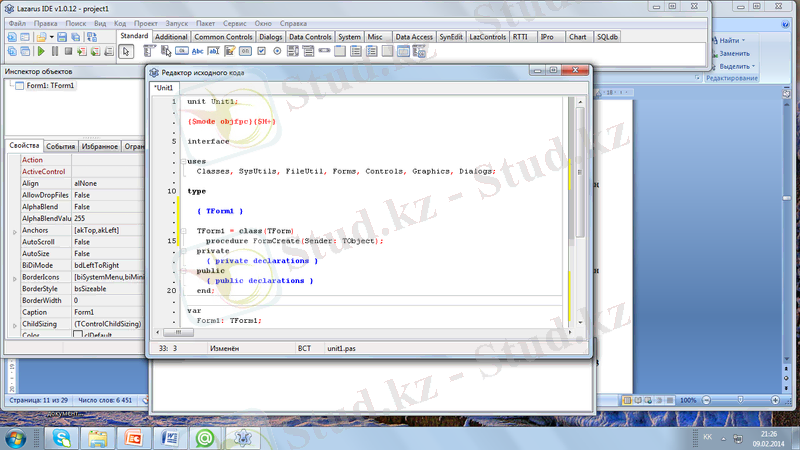Select Form1: TForm1 in the object tree

pos(50,86)
